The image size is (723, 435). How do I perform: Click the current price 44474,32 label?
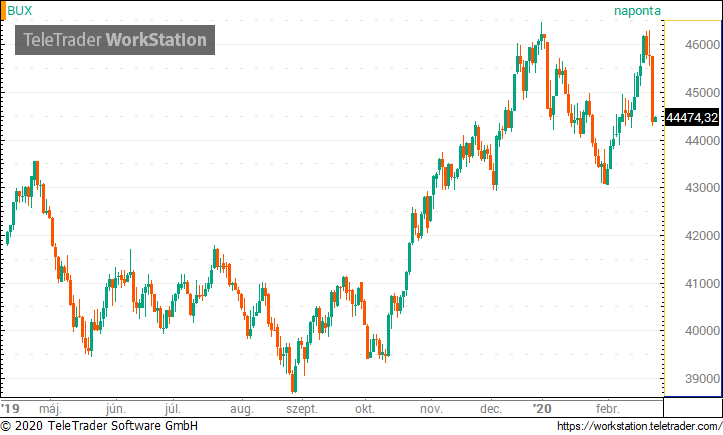coord(692,118)
